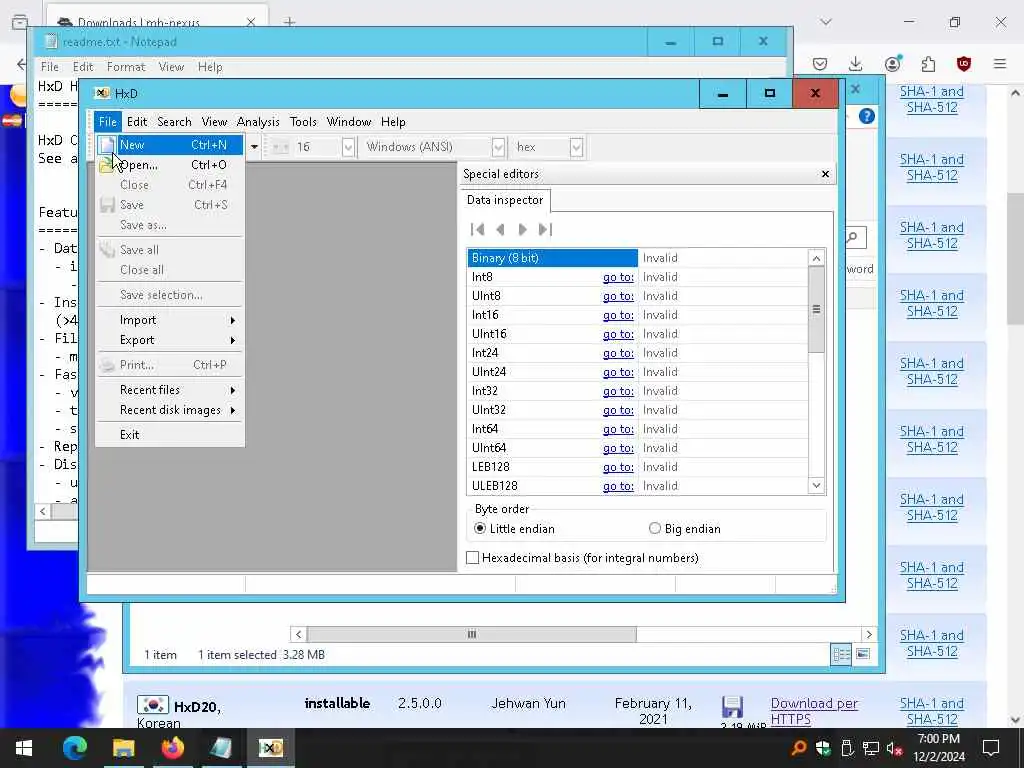Image resolution: width=1024 pixels, height=768 pixels.
Task: Open Firefox downloads arrow icon
Action: click(x=856, y=63)
